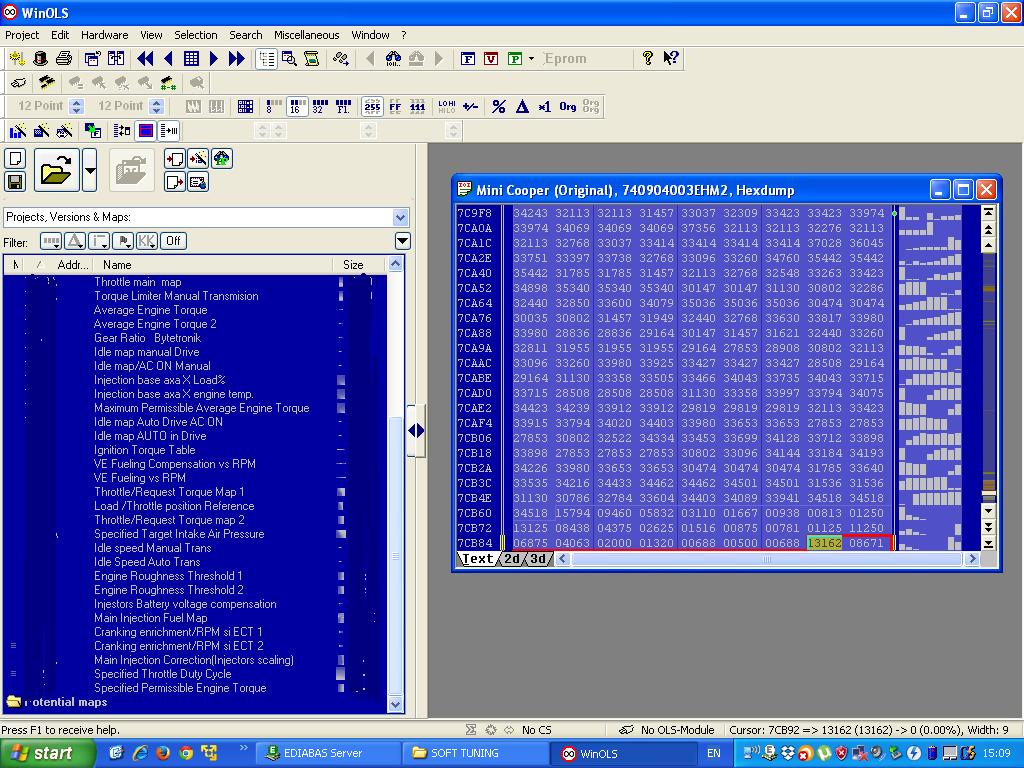Click the hexdump horizontal scrollbar
1024x768 pixels.
coord(766,559)
